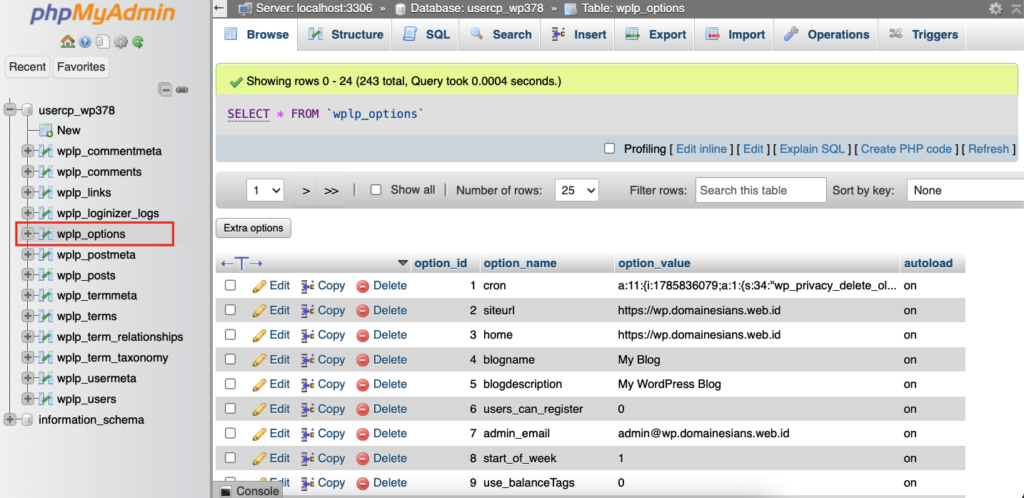Open the Export tab

tap(656, 35)
